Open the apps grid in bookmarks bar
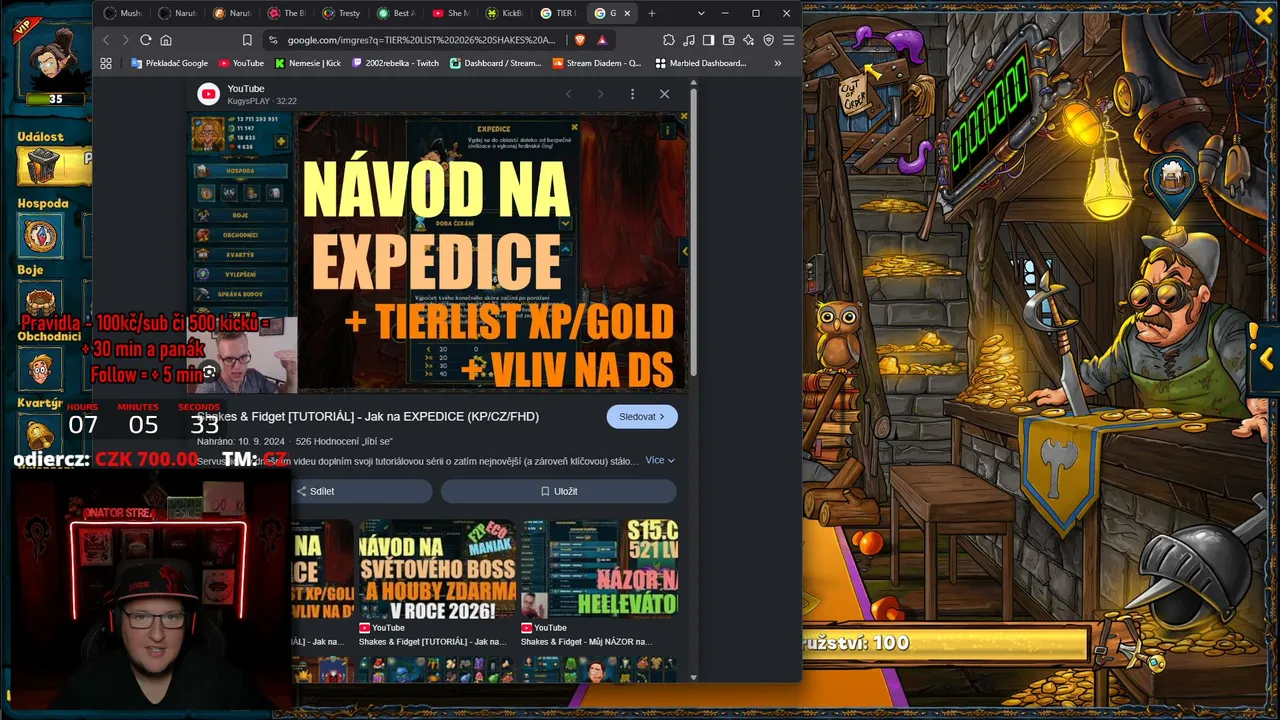 106,63
